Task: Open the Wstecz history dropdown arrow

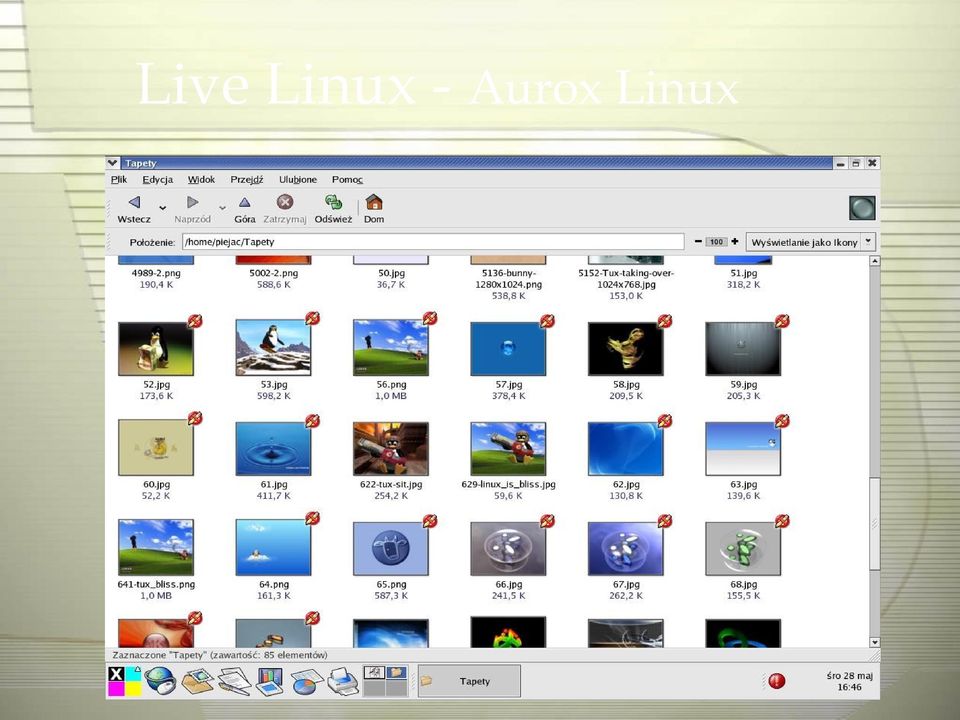Action: [x=162, y=208]
